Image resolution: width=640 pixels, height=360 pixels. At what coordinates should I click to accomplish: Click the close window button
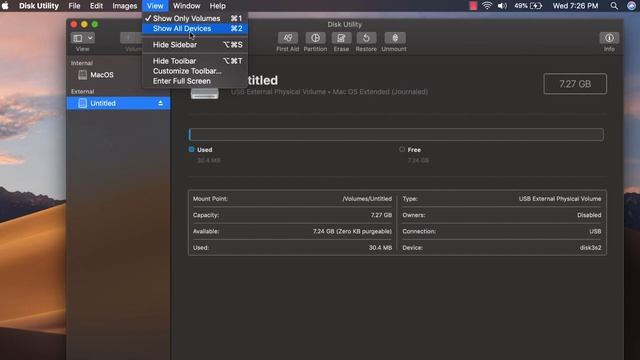point(74,24)
